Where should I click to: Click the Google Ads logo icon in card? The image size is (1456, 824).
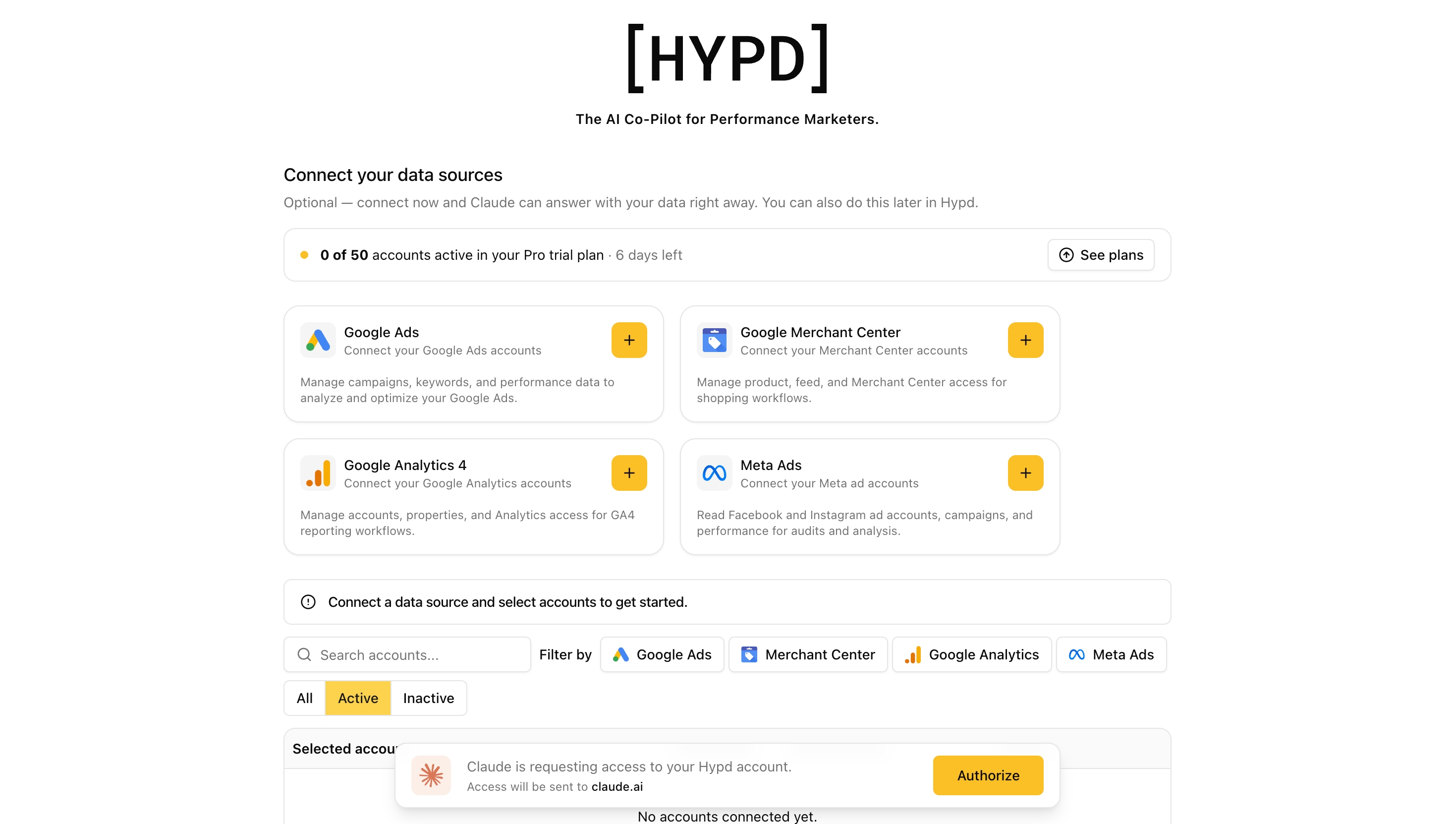(x=318, y=340)
